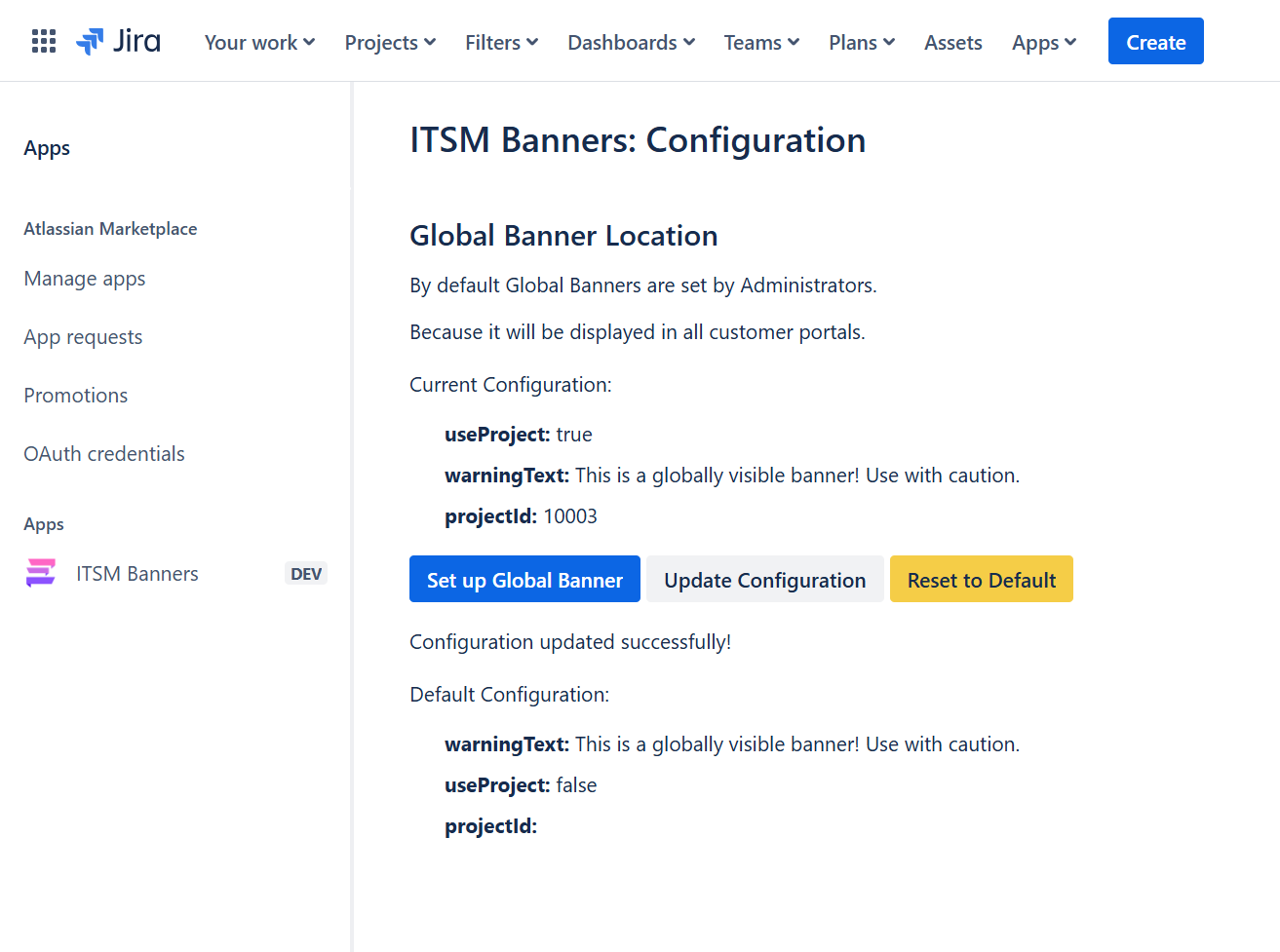Click the Jira logo

click(x=118, y=41)
